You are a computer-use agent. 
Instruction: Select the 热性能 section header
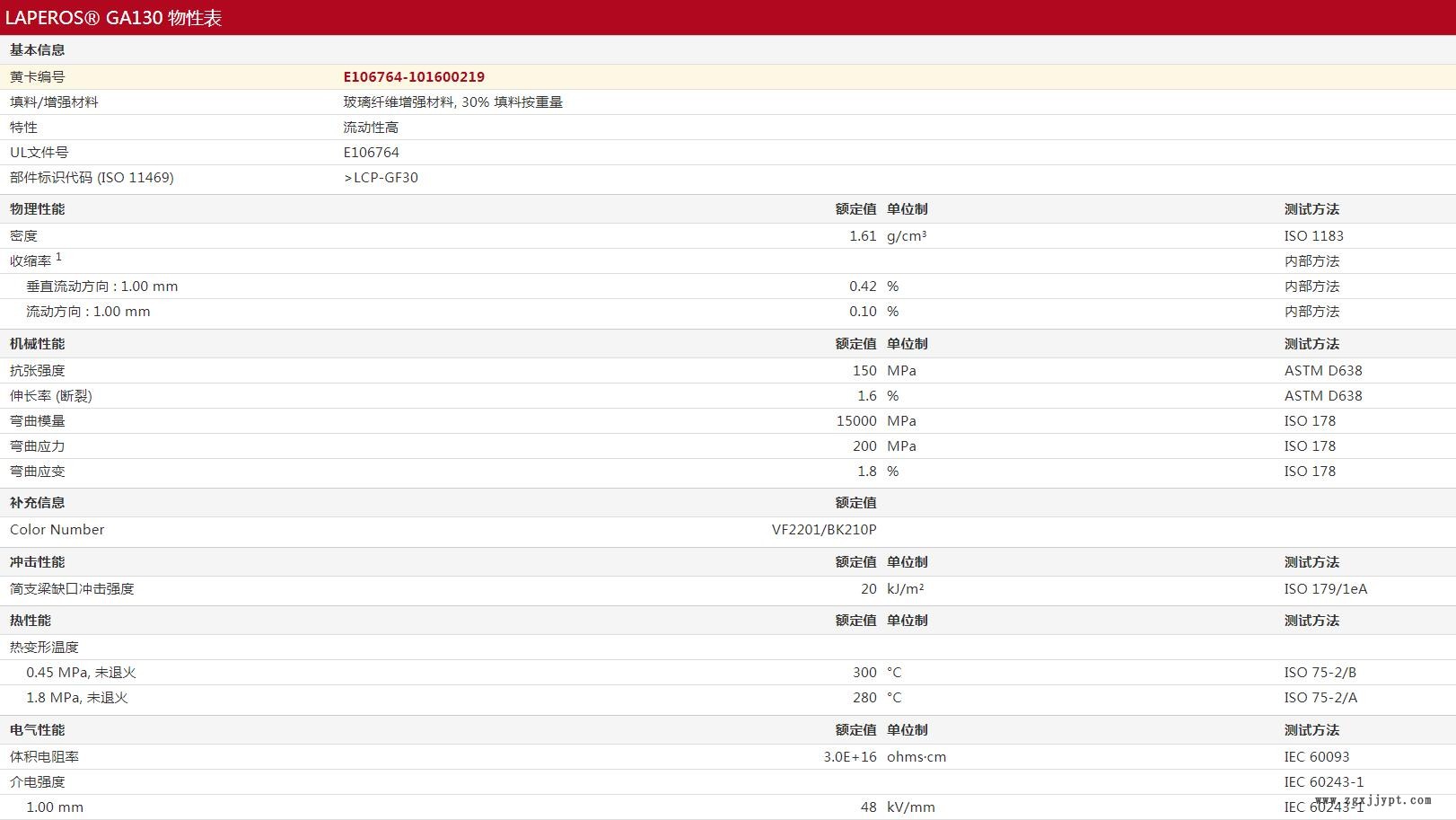tap(30, 621)
